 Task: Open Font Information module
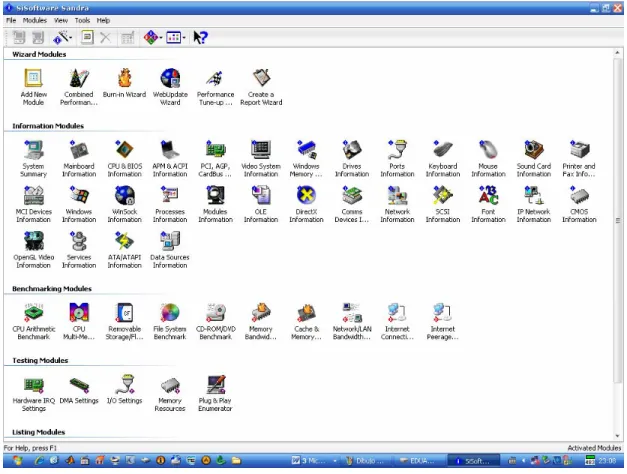click(488, 204)
